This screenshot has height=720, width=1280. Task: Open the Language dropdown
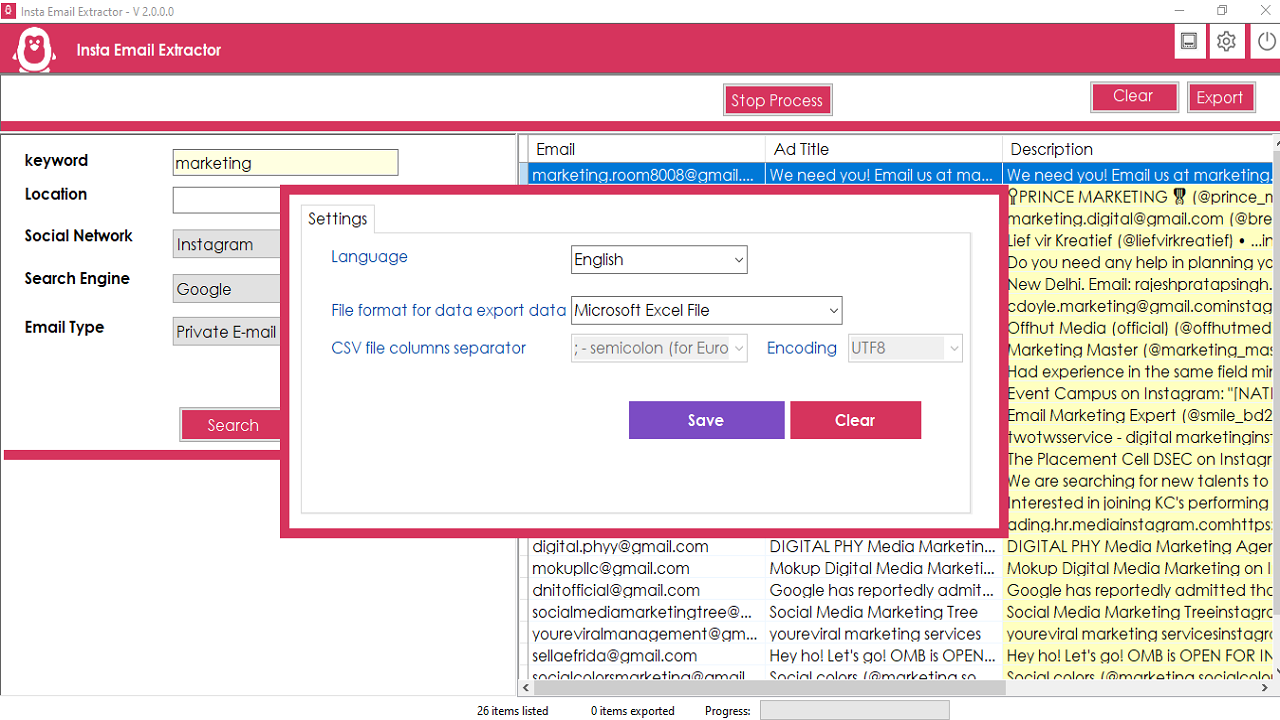click(x=658, y=259)
